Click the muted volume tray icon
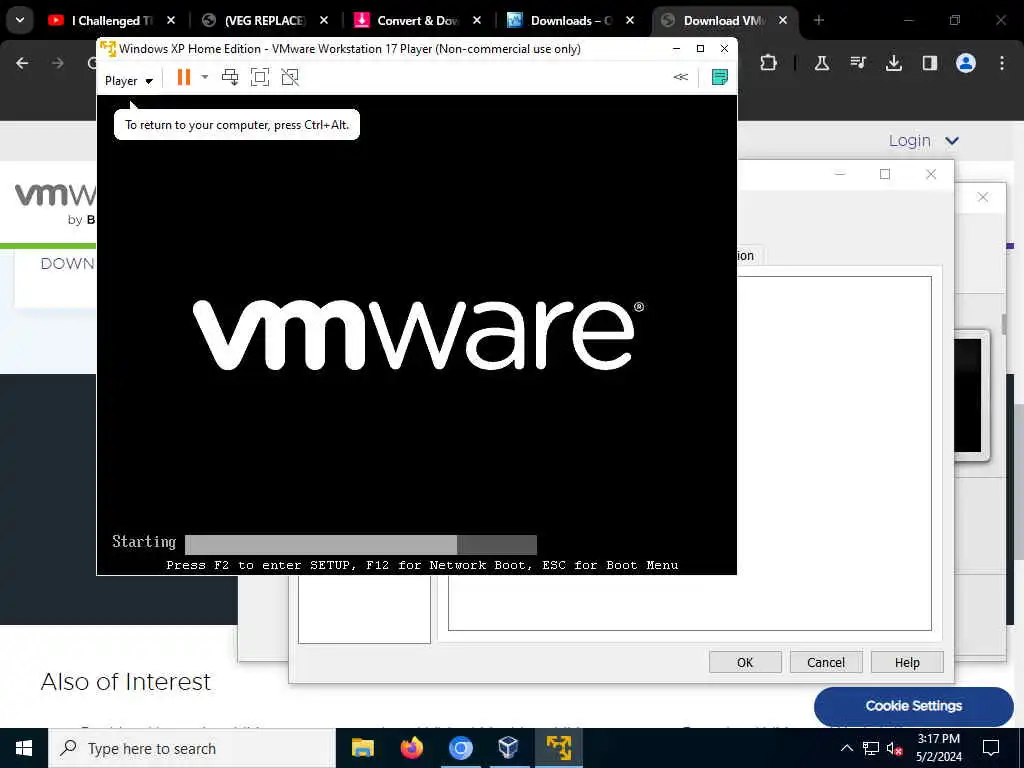 pyautogui.click(x=895, y=748)
